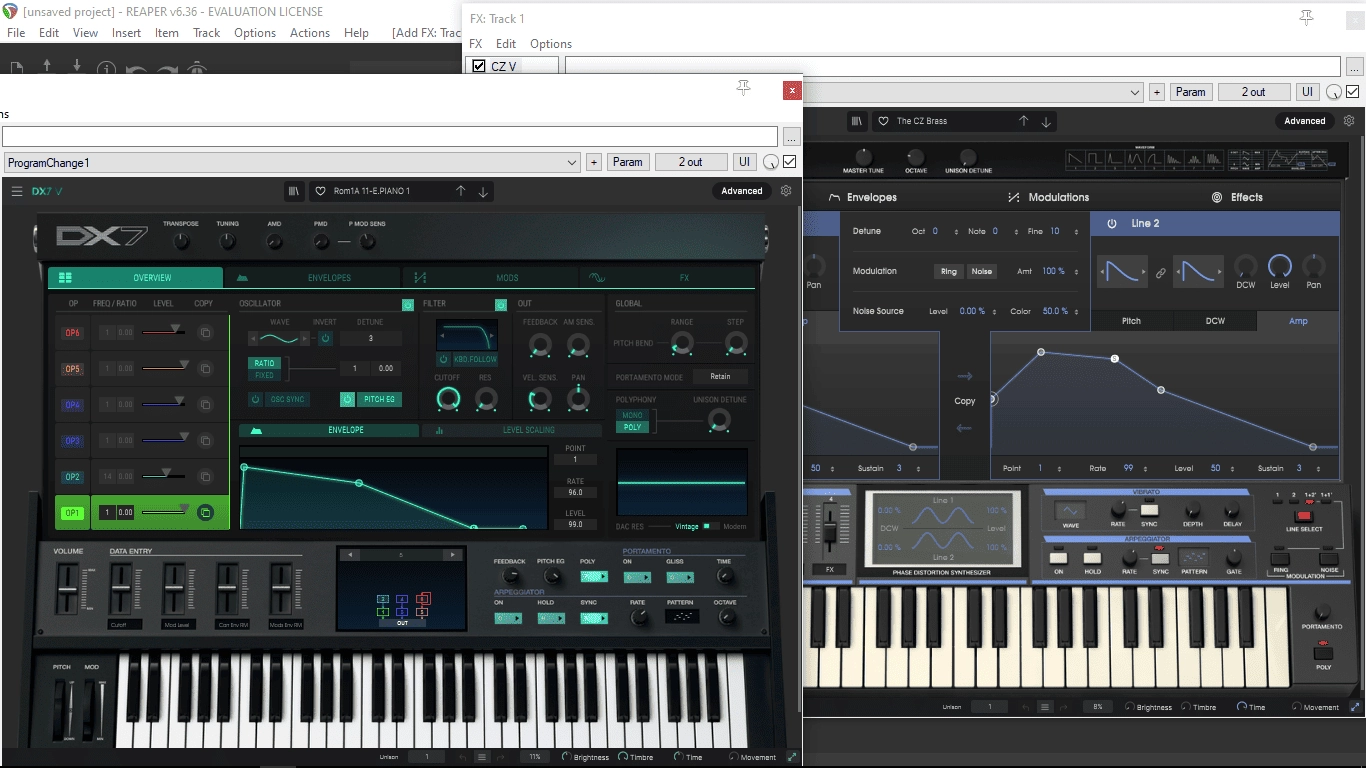Viewport: 1366px width, 768px height.
Task: Toggle the oscillator INVERT power switch
Action: tap(326, 339)
